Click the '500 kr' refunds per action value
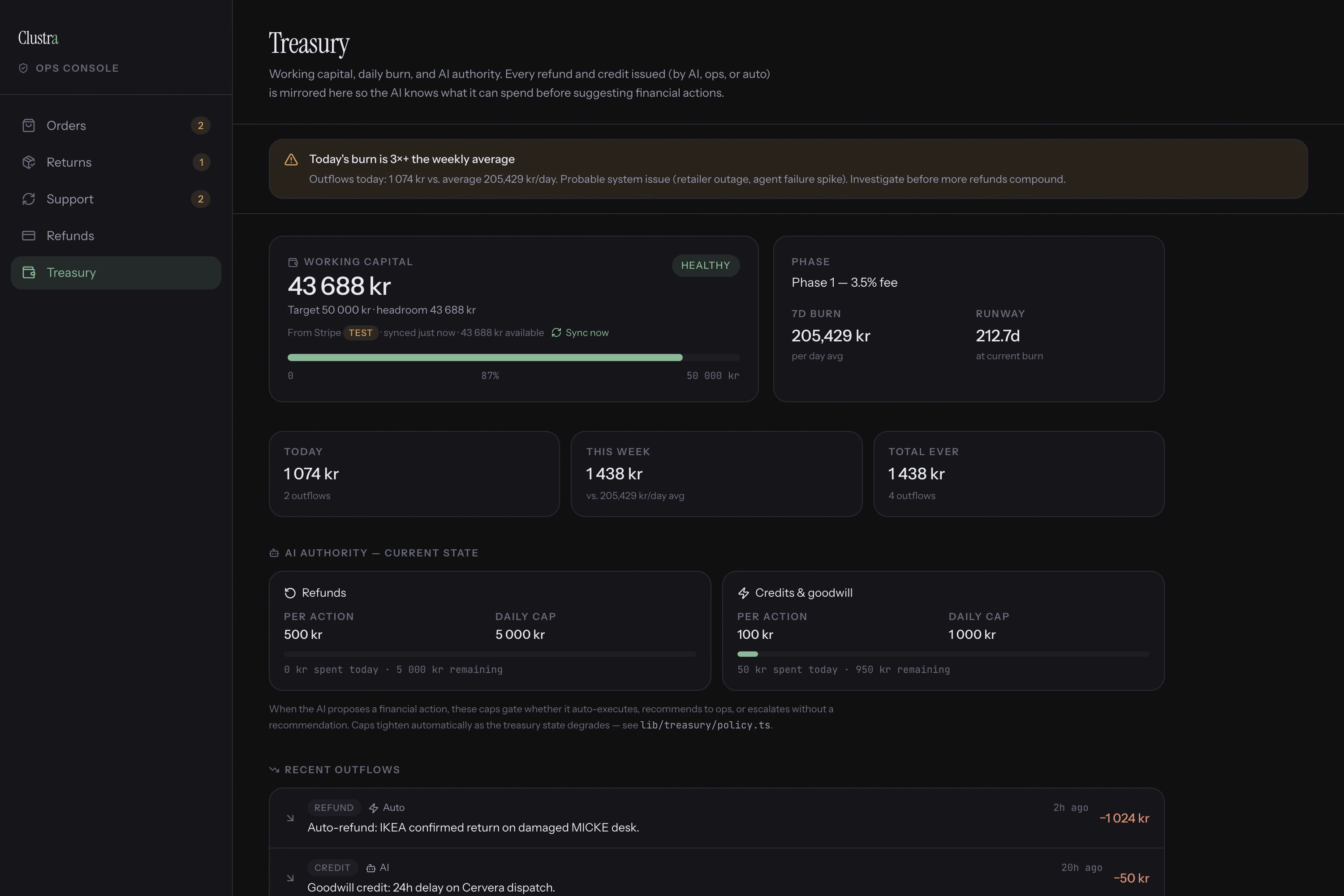1344x896 pixels. click(303, 634)
